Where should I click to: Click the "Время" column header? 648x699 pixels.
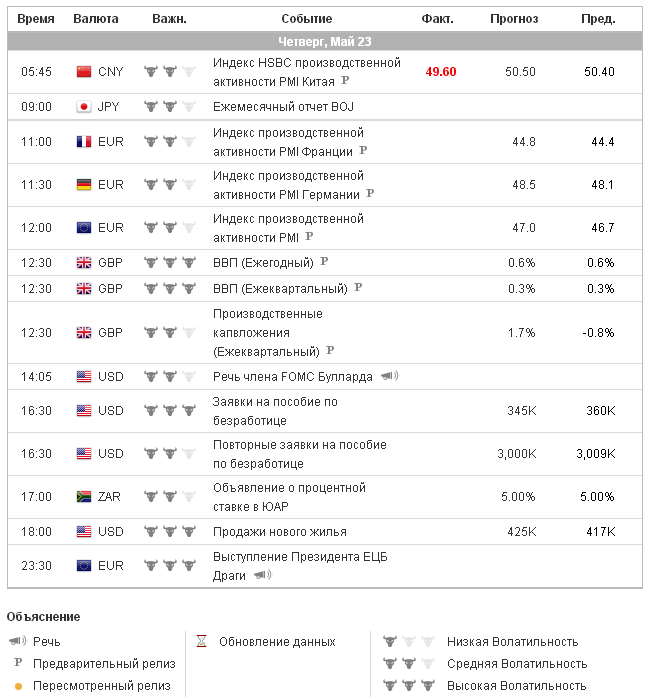tap(36, 19)
